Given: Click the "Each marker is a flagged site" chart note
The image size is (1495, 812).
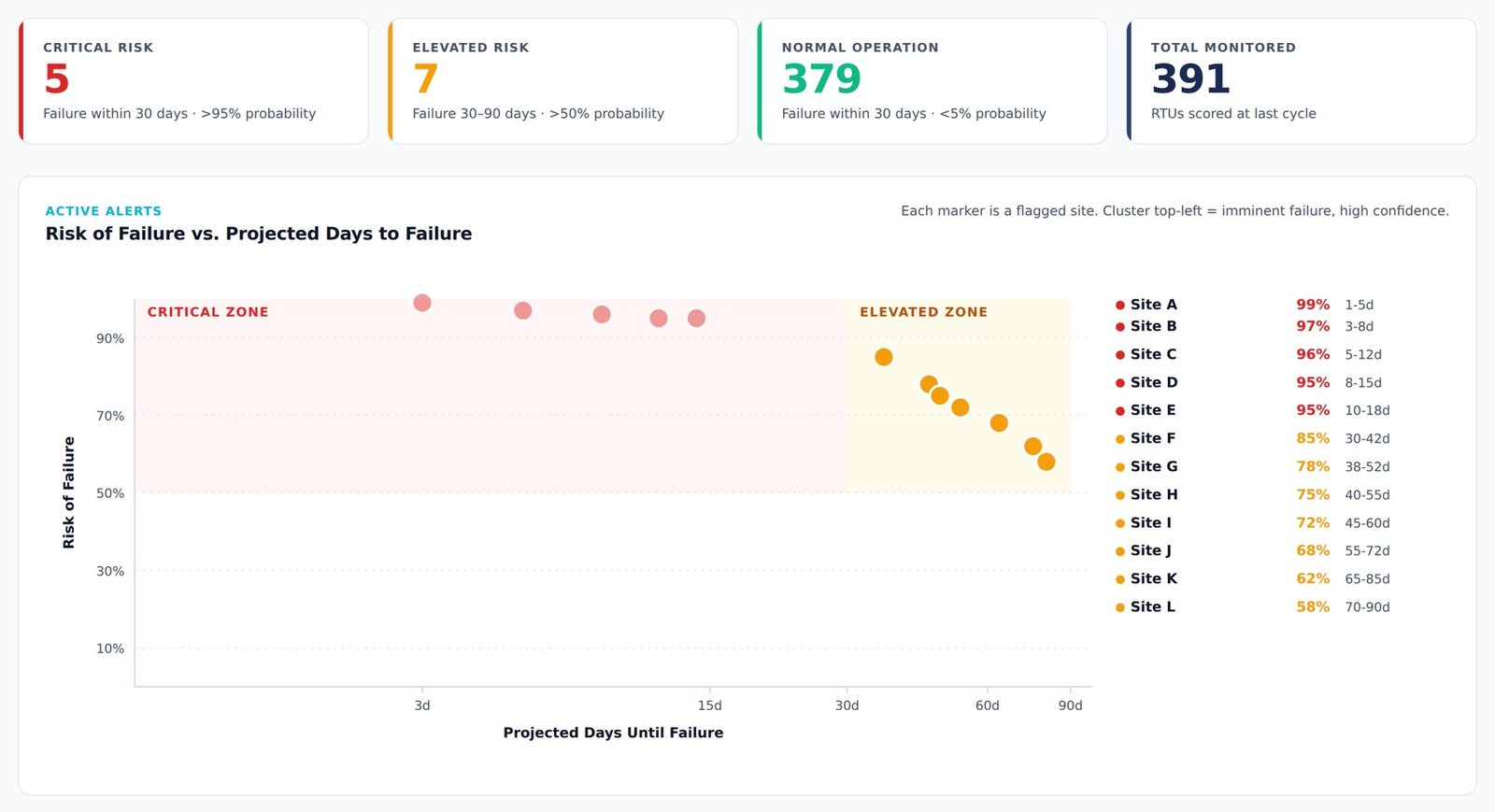Looking at the screenshot, I should point(1175,211).
